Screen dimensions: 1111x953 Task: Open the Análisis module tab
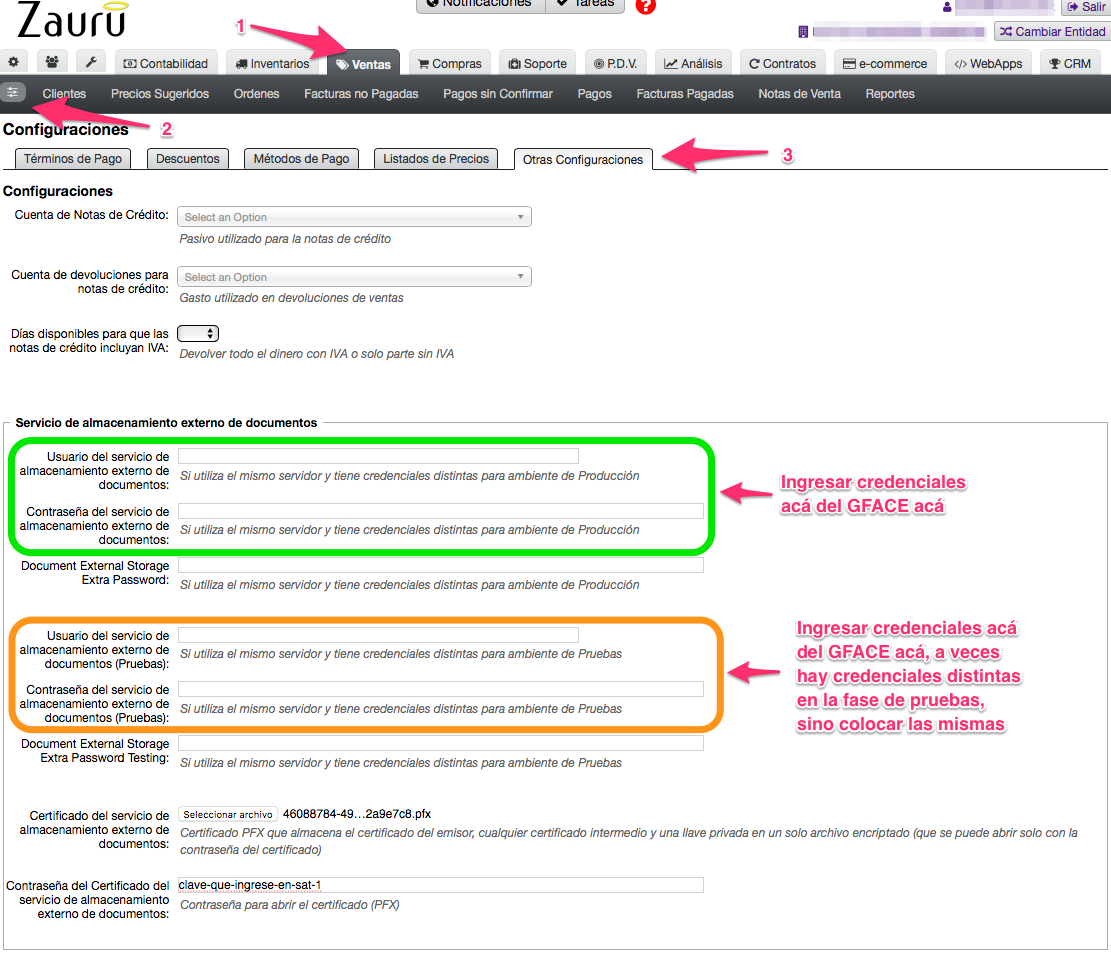(692, 63)
